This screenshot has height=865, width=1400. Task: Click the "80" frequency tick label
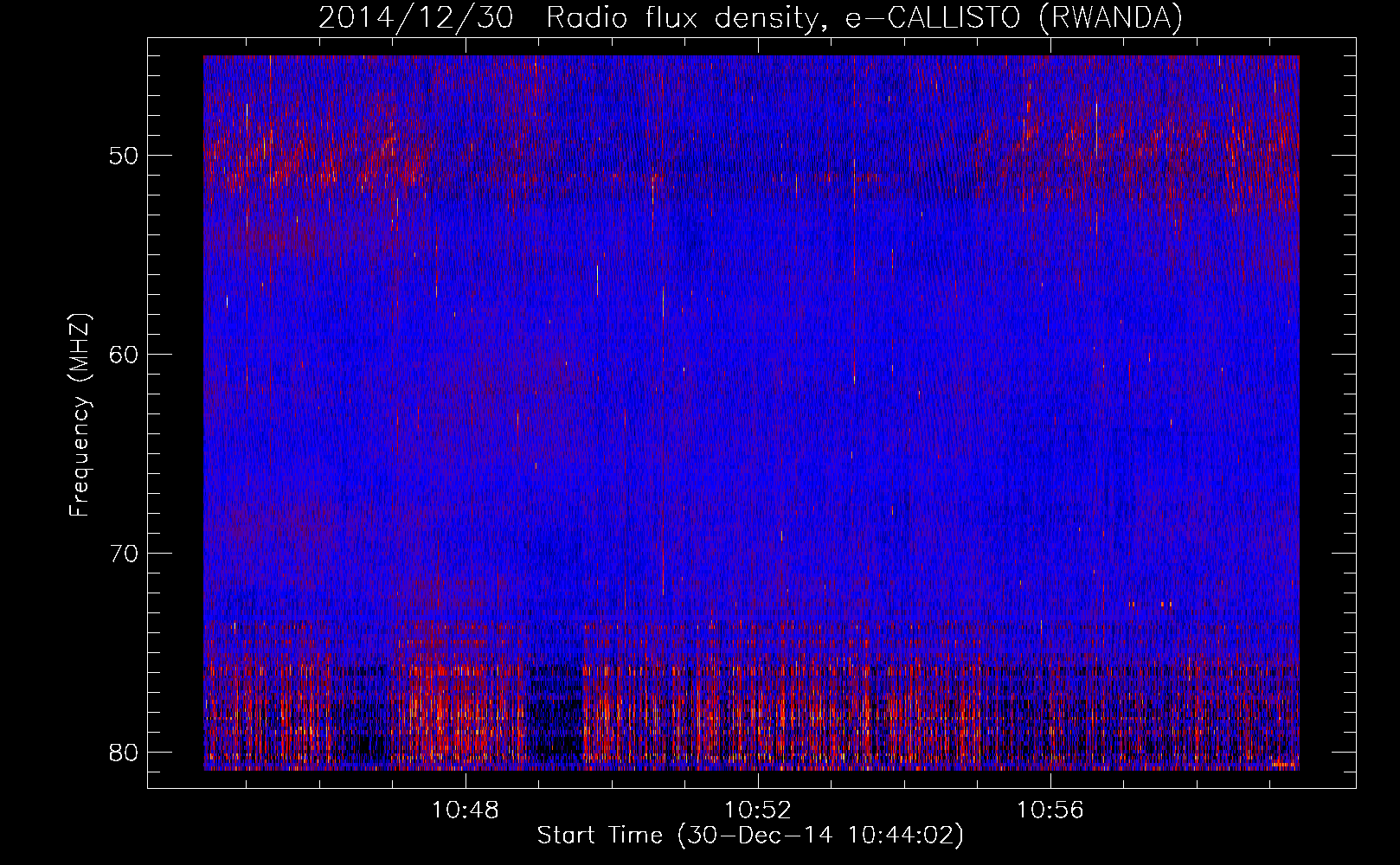pyautogui.click(x=124, y=753)
